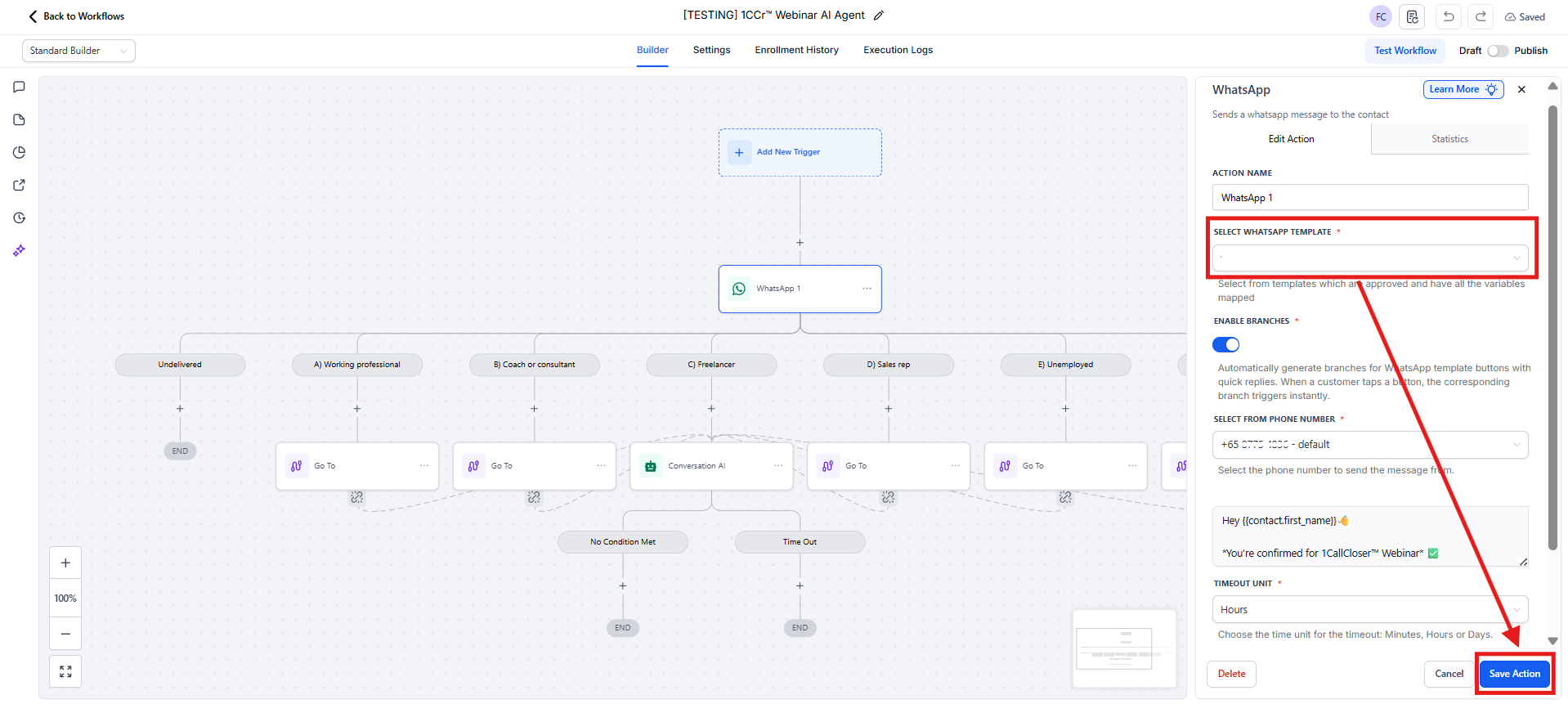The height and width of the screenshot is (704, 1568).
Task: Open the history clock icon in left sidebar
Action: click(20, 218)
